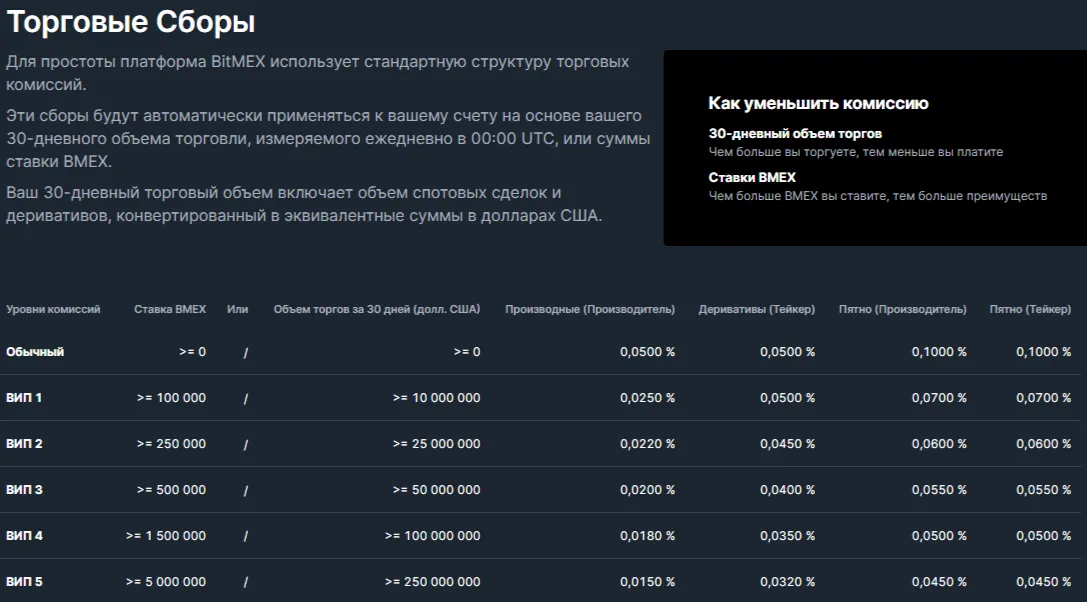Click '30-дневный объем торгов' subheading
The width and height of the screenshot is (1087, 602).
click(795, 133)
